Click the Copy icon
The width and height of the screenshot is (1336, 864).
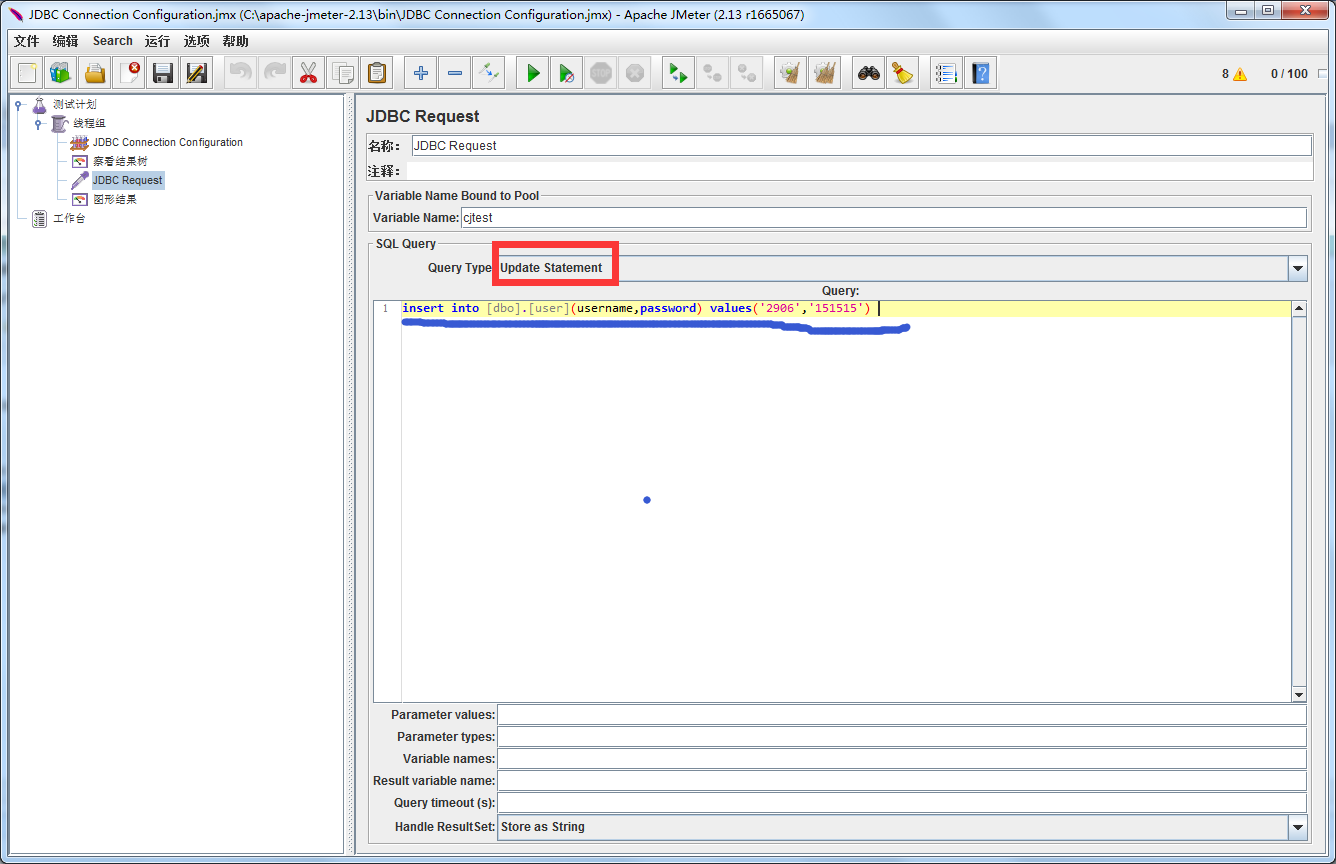tap(343, 73)
